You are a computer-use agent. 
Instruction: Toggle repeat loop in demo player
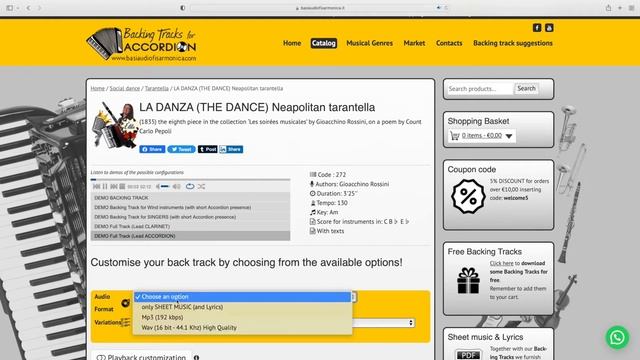[190, 187]
